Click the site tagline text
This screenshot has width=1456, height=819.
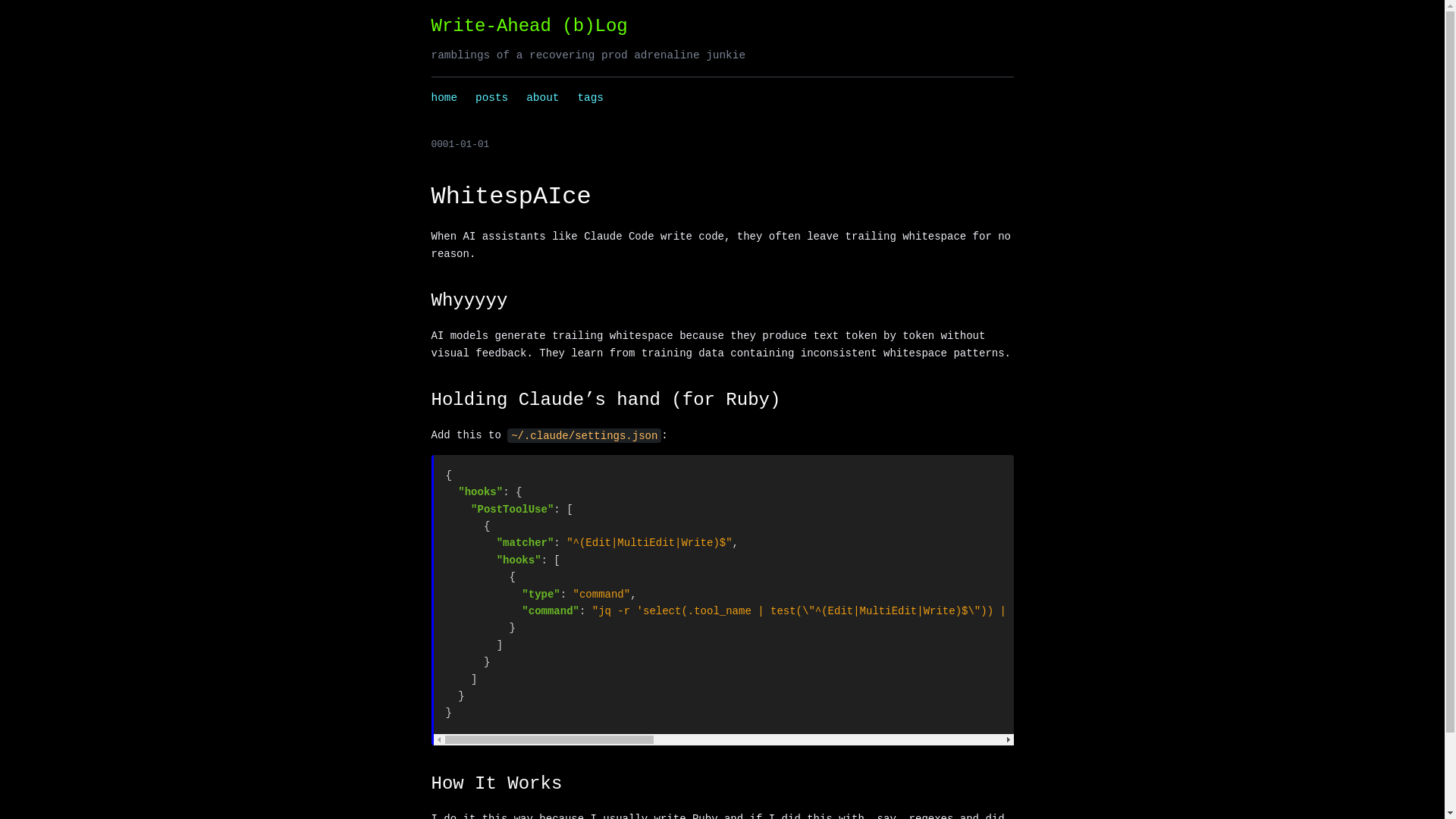click(588, 55)
